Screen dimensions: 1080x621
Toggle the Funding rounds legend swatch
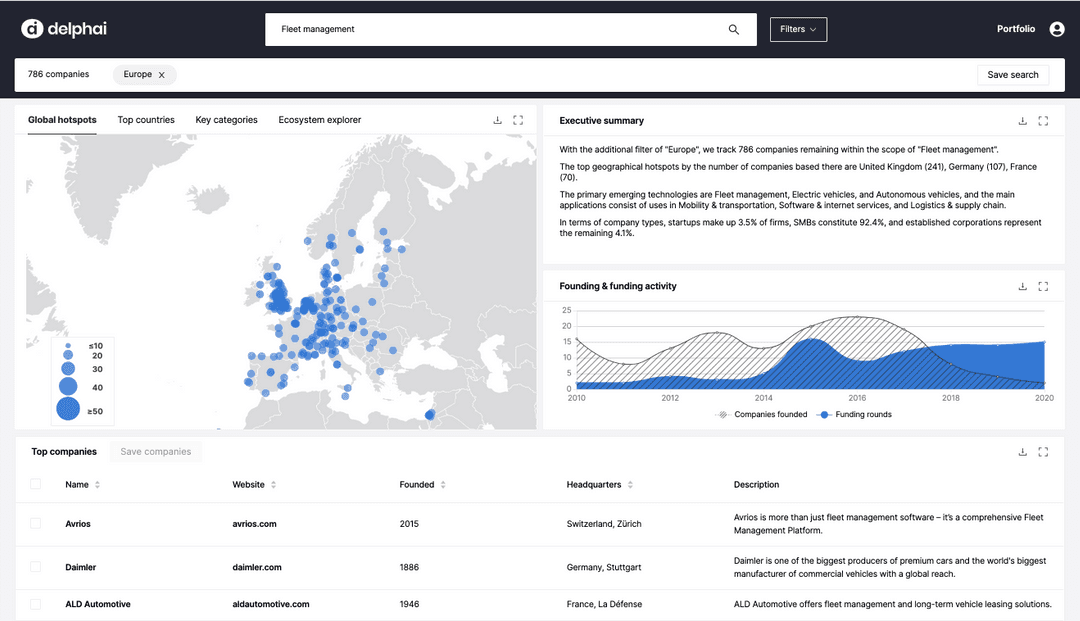(825, 414)
